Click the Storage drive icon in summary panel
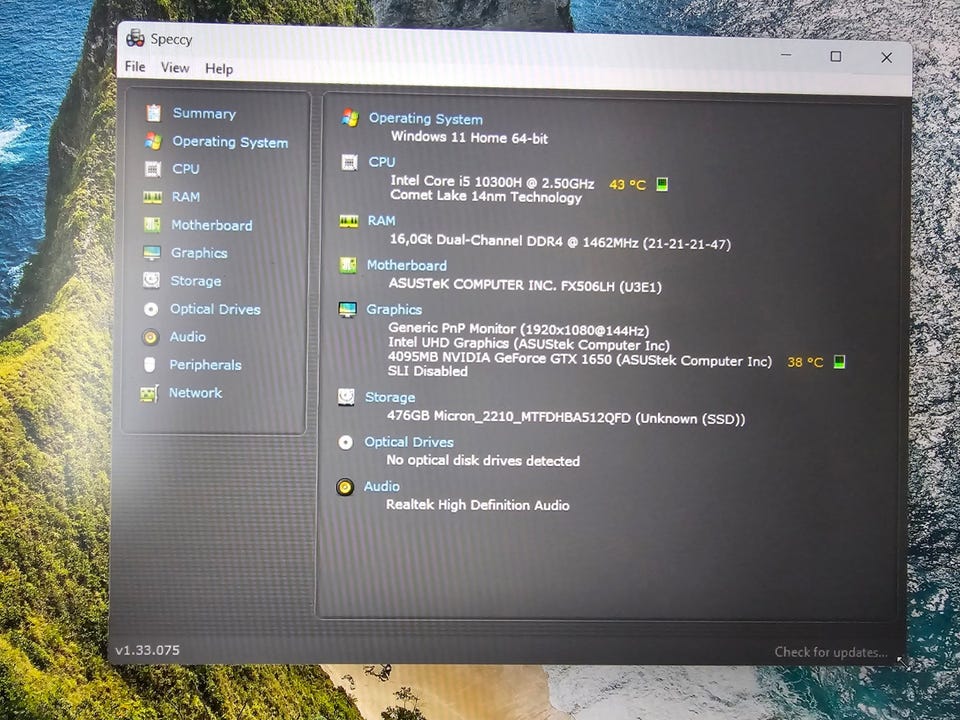The height and width of the screenshot is (720, 960). (x=346, y=397)
